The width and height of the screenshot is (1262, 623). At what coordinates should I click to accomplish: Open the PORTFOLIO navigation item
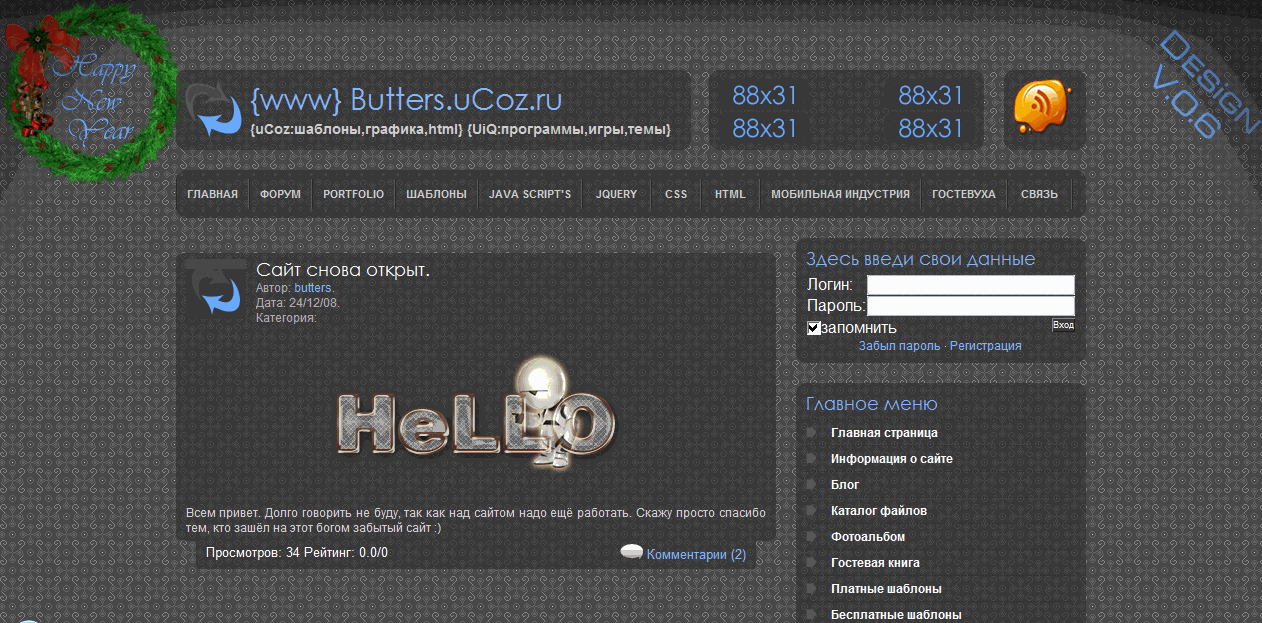coord(353,194)
